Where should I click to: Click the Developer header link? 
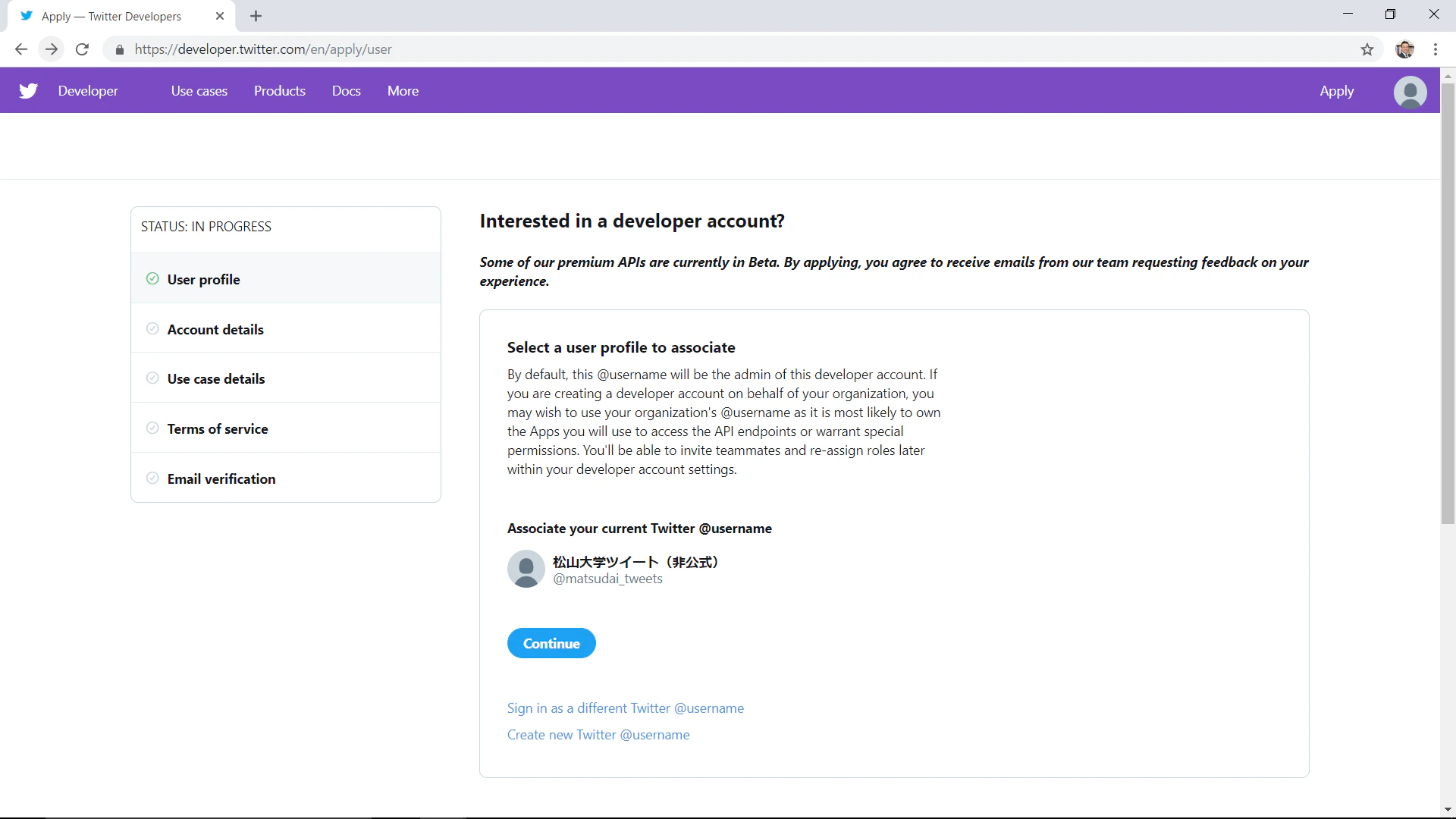[x=88, y=91]
